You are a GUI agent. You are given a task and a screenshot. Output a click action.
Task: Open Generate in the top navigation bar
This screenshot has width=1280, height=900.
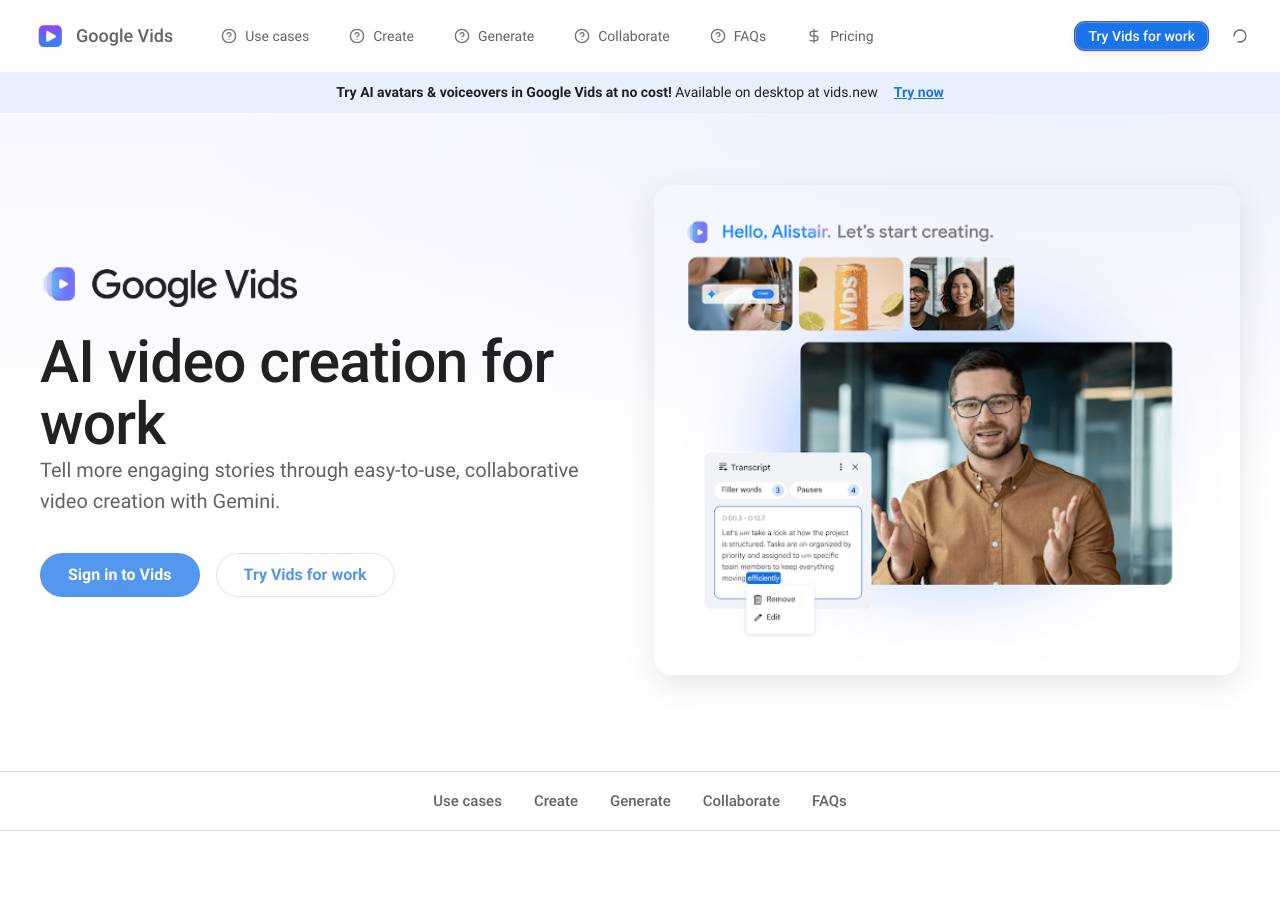point(494,36)
